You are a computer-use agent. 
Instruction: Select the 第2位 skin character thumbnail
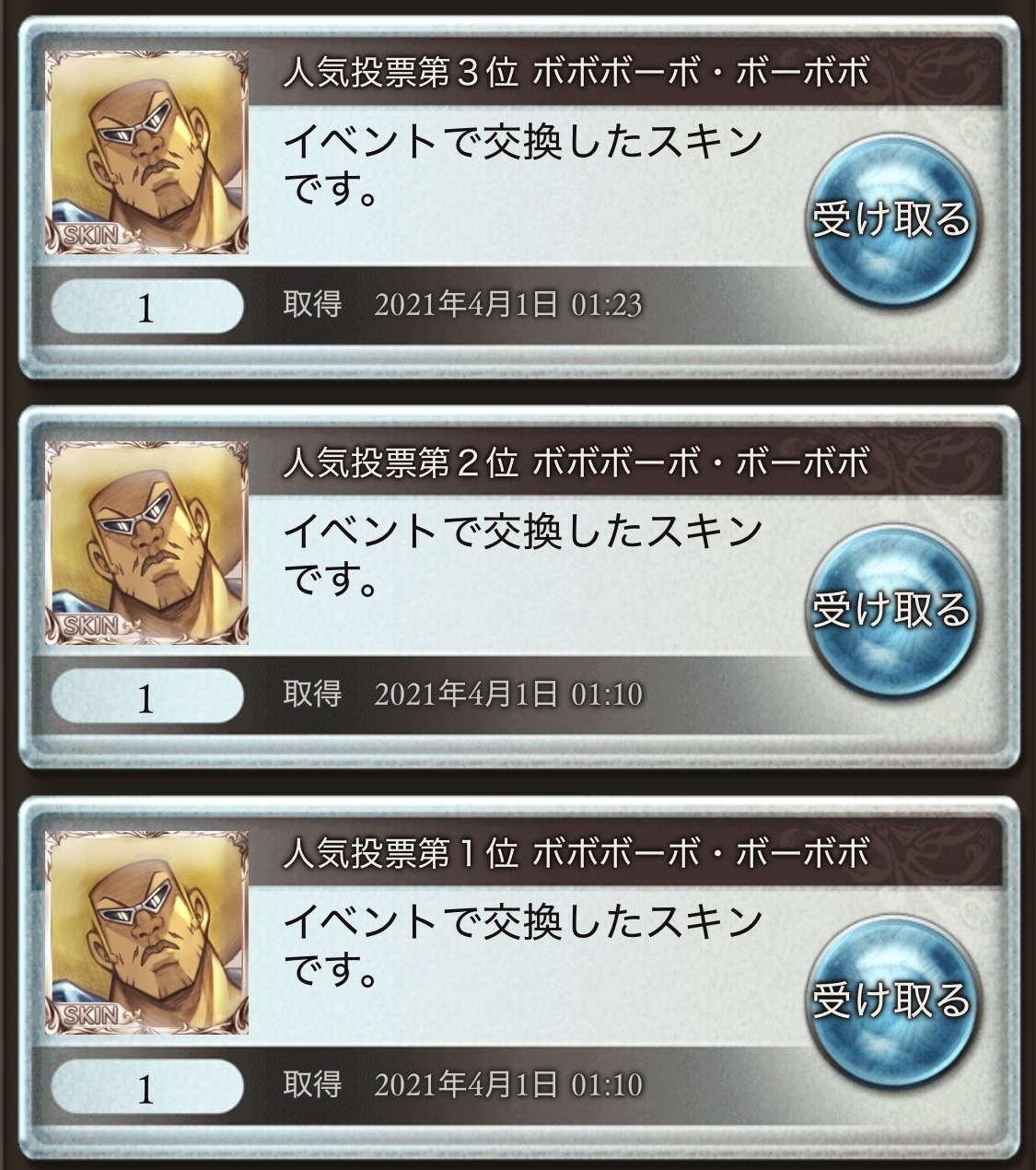pos(146,544)
